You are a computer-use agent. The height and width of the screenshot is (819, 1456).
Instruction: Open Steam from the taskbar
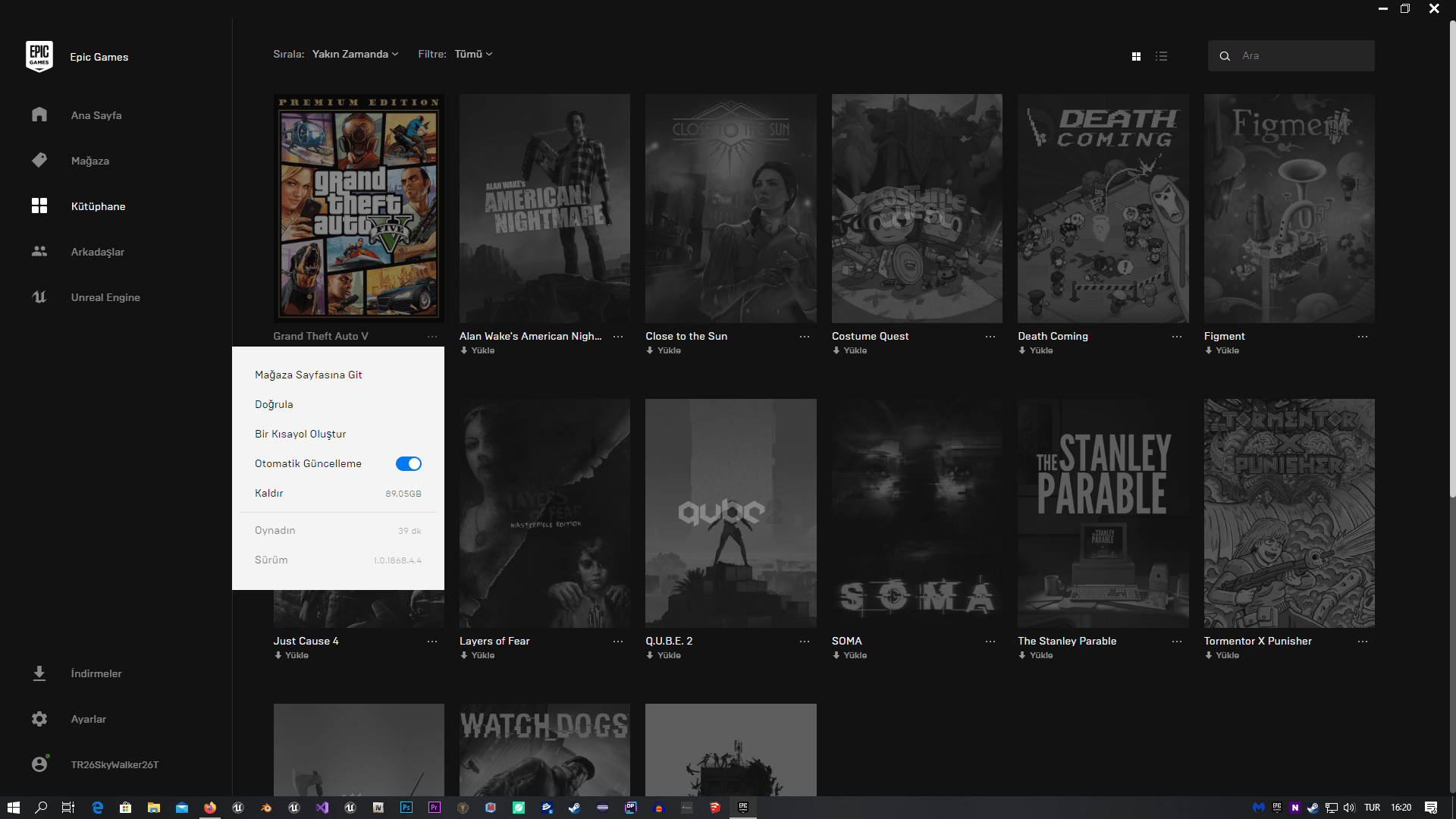(x=575, y=808)
